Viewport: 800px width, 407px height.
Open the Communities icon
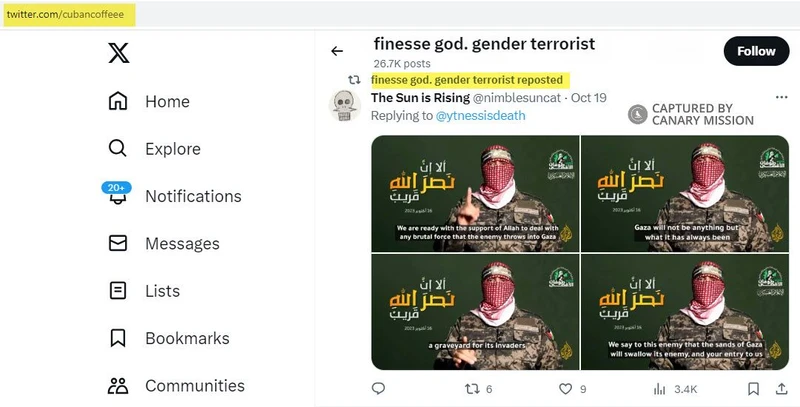(118, 386)
